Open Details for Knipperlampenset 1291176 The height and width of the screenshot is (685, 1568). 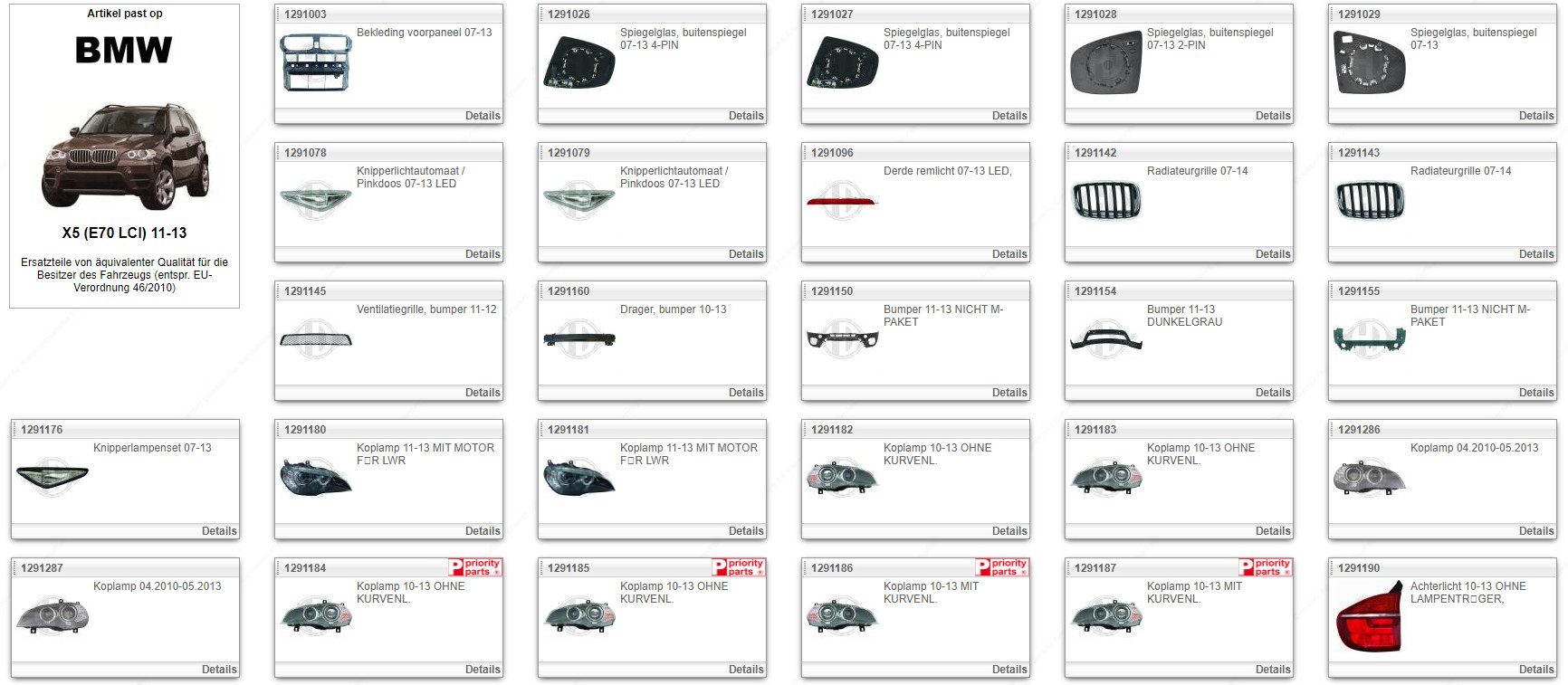click(218, 531)
